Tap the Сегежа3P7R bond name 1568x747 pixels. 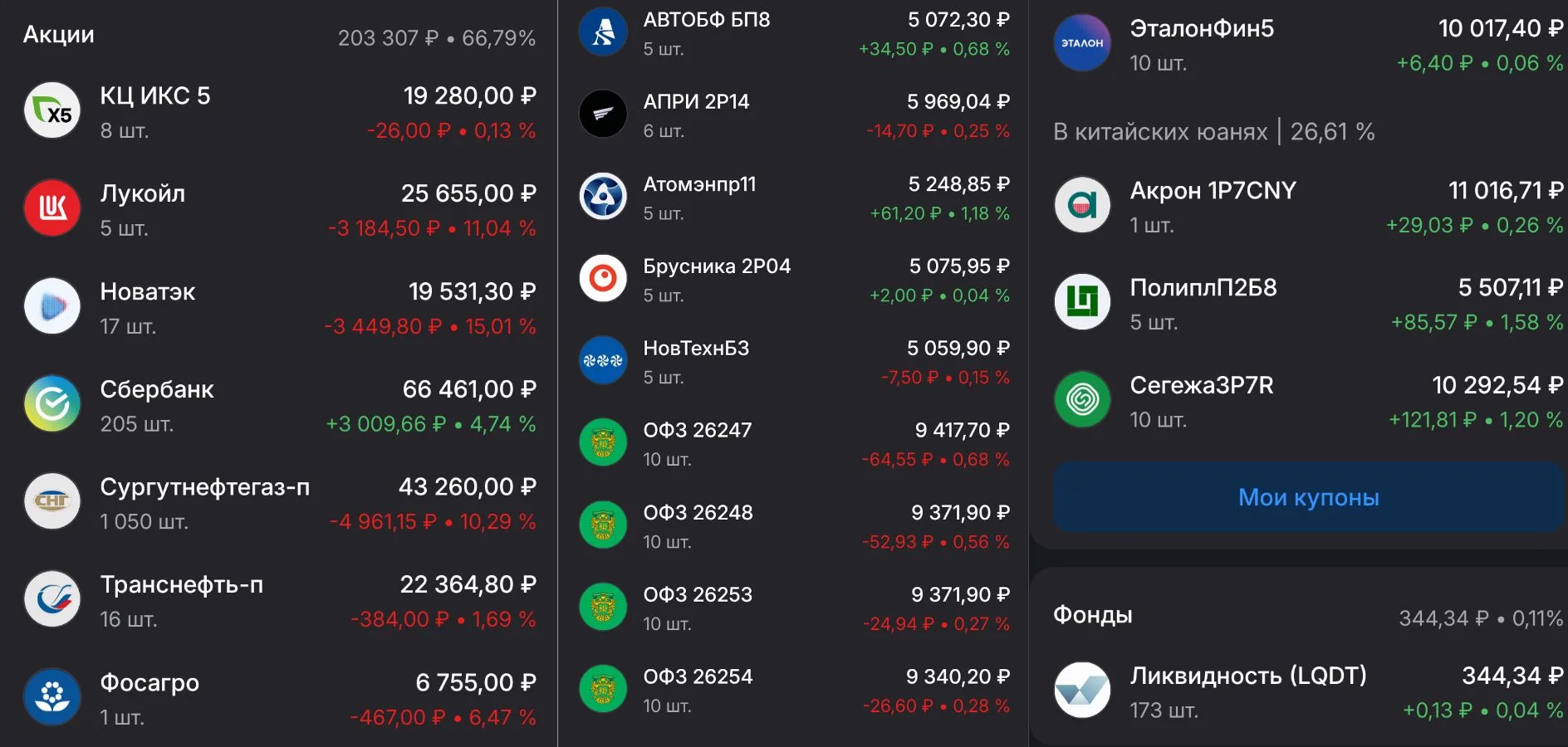point(1202,385)
